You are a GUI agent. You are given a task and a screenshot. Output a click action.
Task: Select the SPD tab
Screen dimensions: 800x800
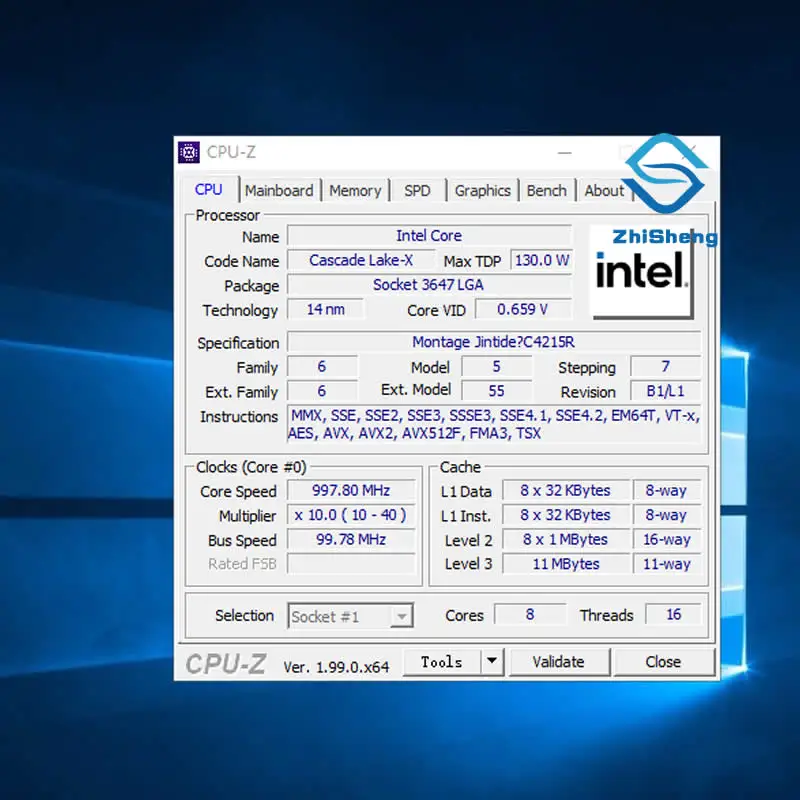pos(417,190)
